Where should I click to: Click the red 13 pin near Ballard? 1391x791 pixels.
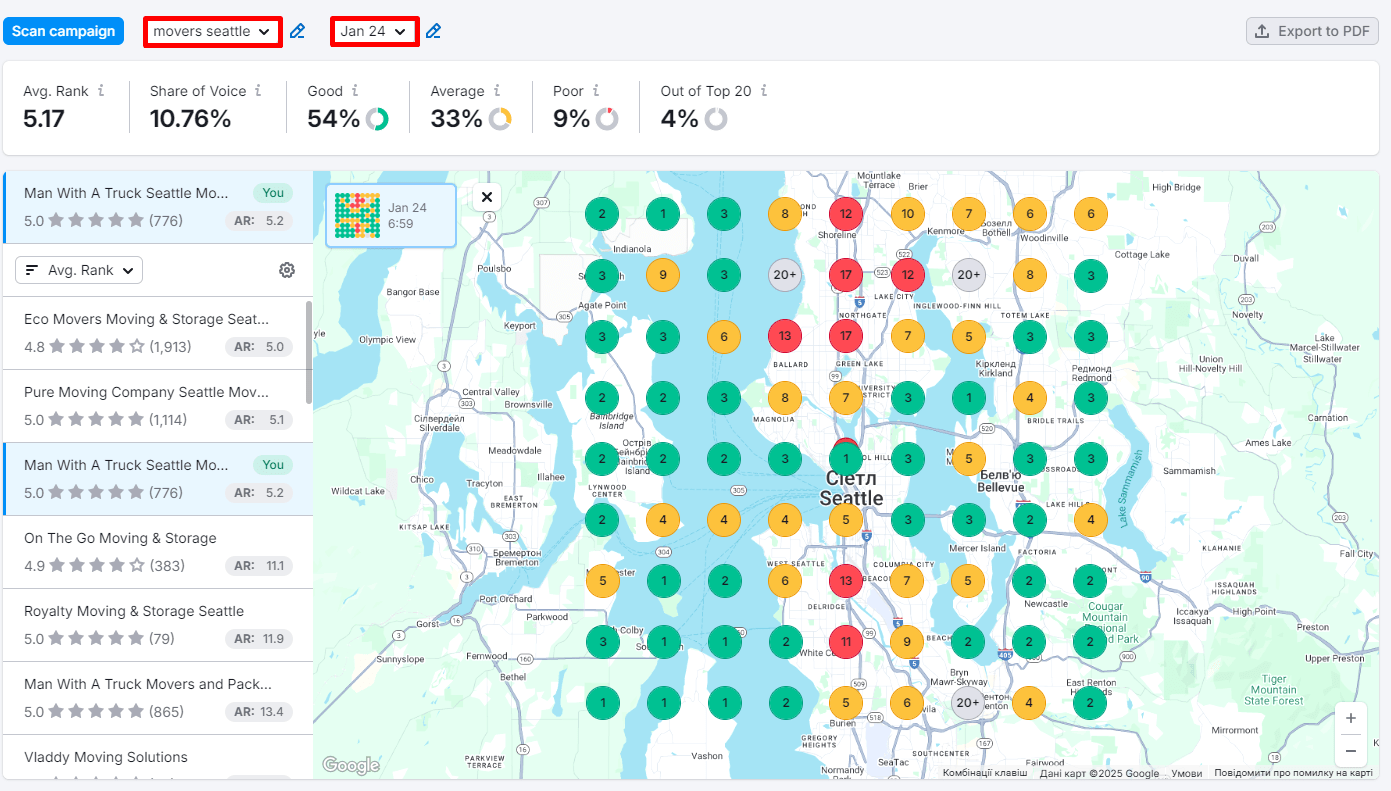click(x=785, y=336)
